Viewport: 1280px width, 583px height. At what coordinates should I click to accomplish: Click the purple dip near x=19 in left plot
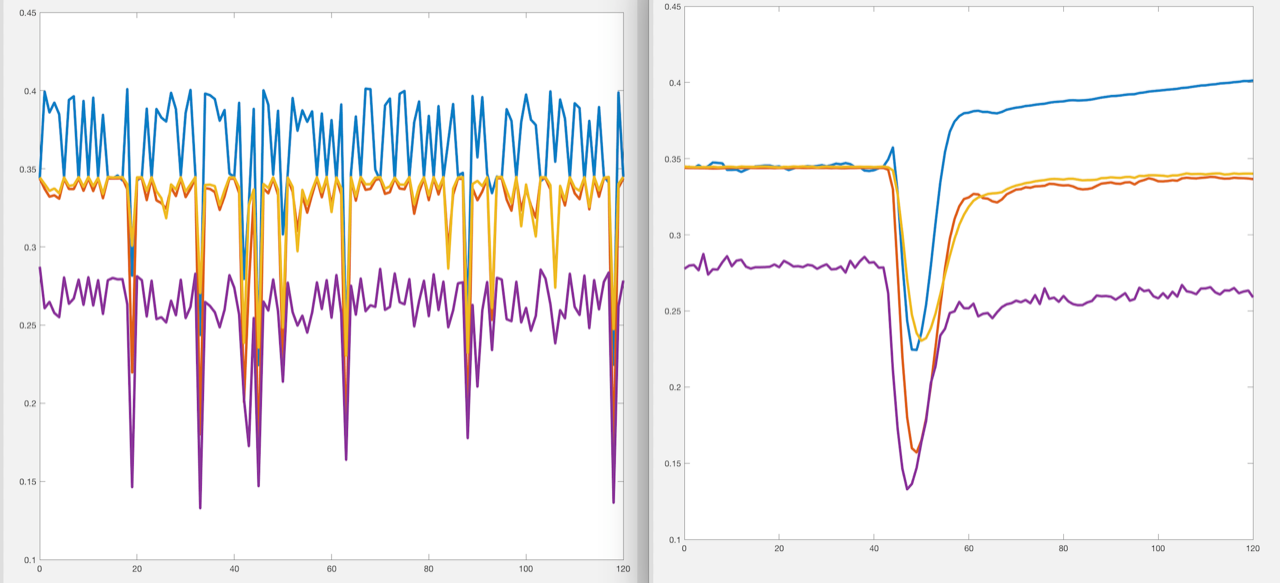(x=132, y=486)
